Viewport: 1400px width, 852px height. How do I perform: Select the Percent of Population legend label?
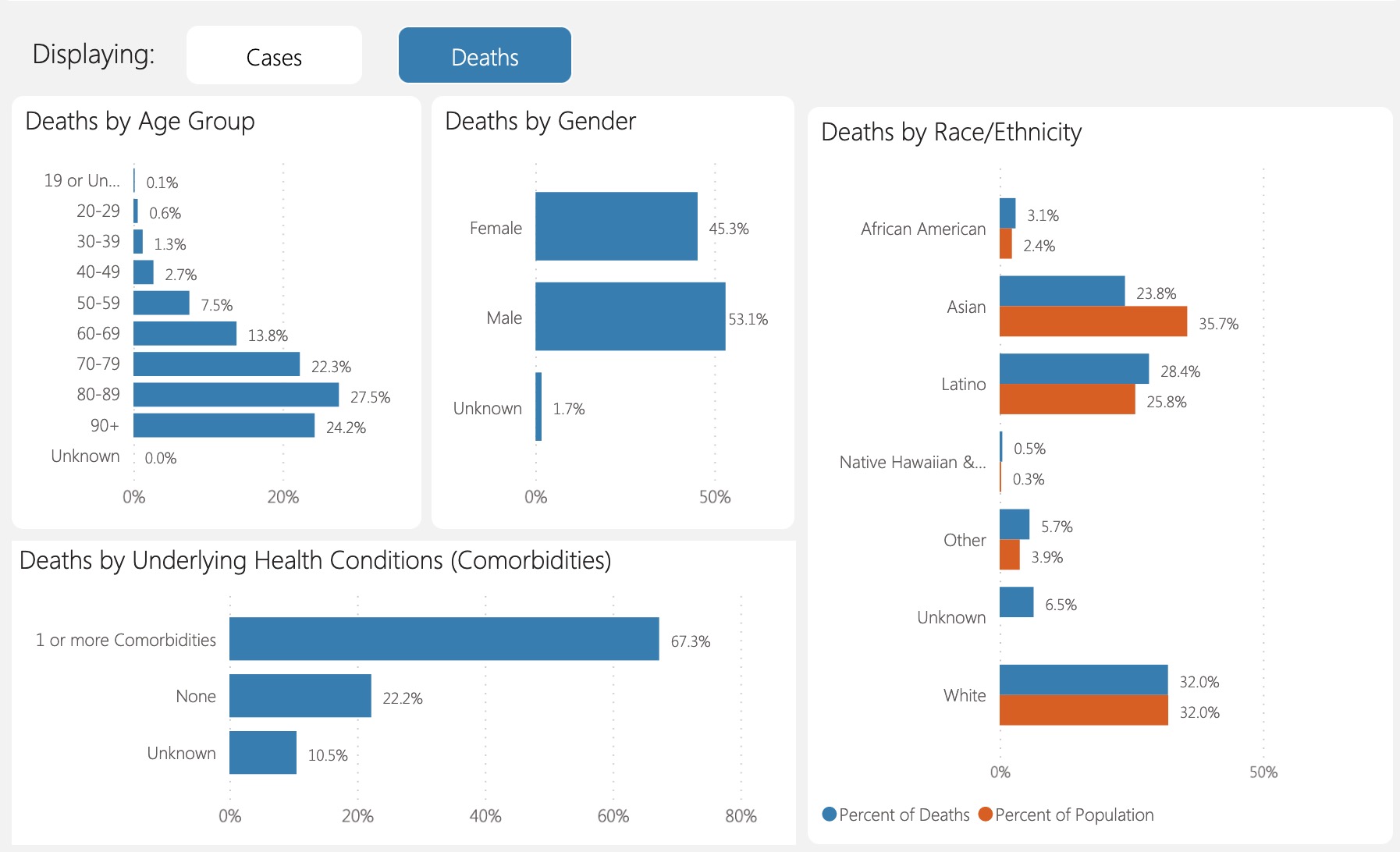coord(1074,815)
